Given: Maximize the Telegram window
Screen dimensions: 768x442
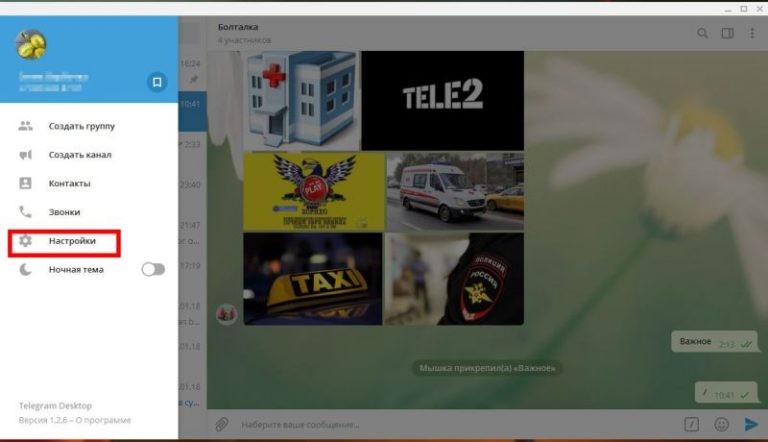Looking at the screenshot, I should (x=744, y=9).
